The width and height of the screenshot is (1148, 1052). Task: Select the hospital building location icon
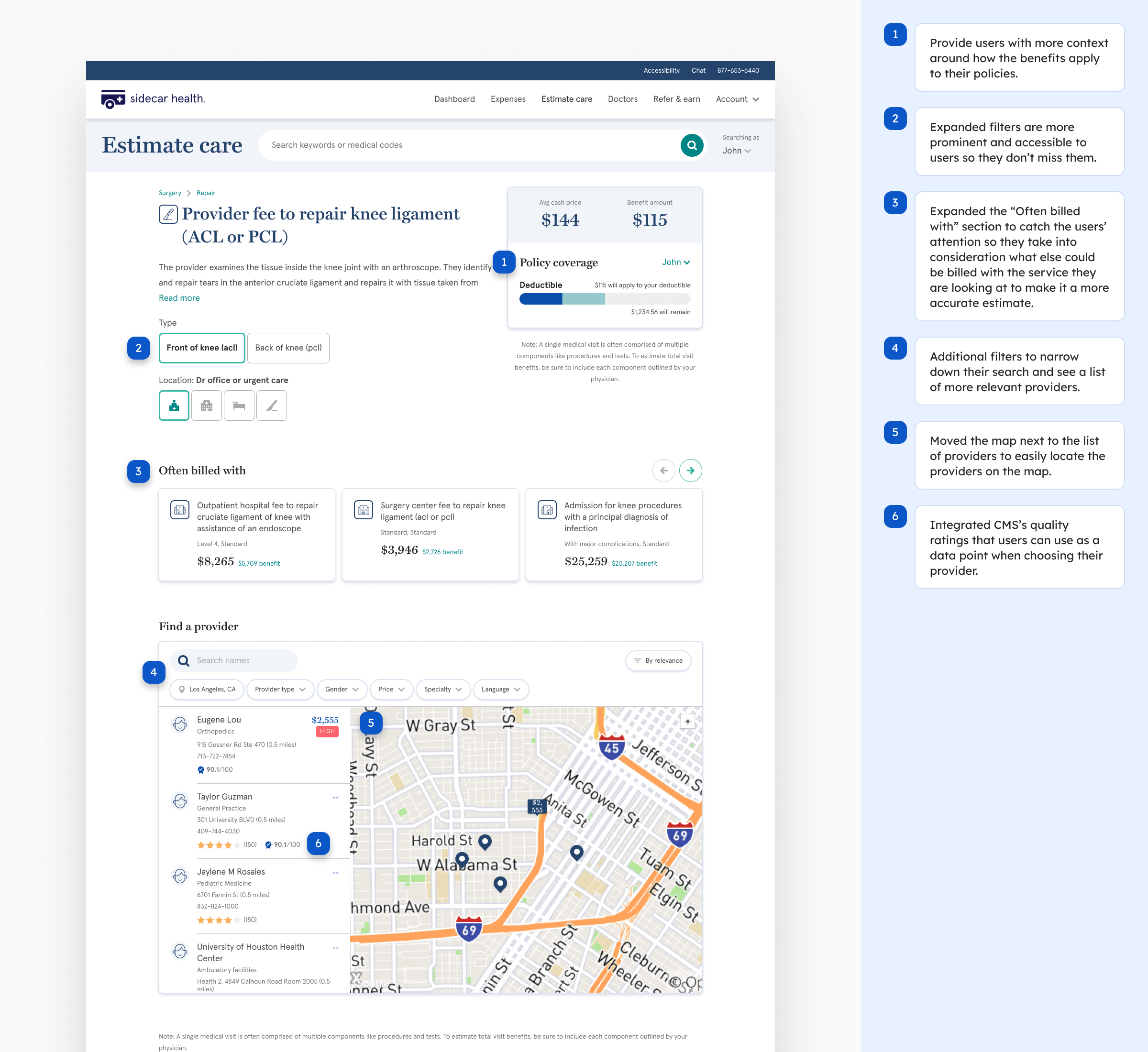206,405
